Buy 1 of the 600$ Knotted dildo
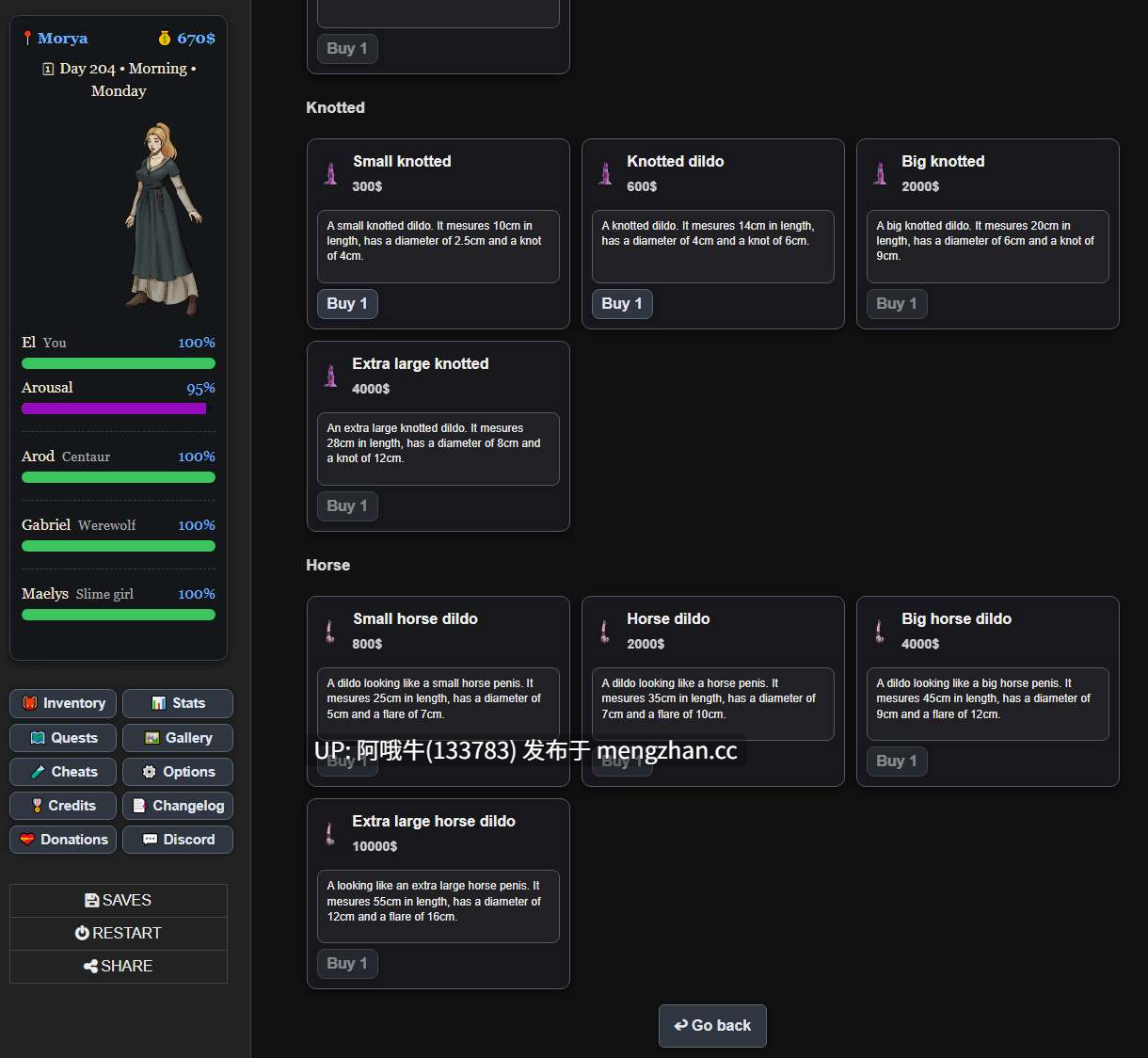Viewport: 1148px width, 1058px height. (622, 304)
